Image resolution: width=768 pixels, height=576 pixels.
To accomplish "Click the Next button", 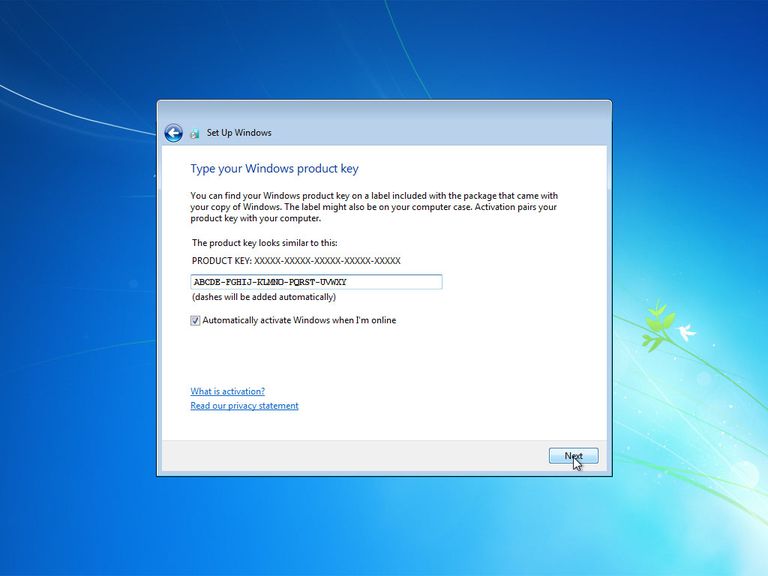I will [x=574, y=456].
